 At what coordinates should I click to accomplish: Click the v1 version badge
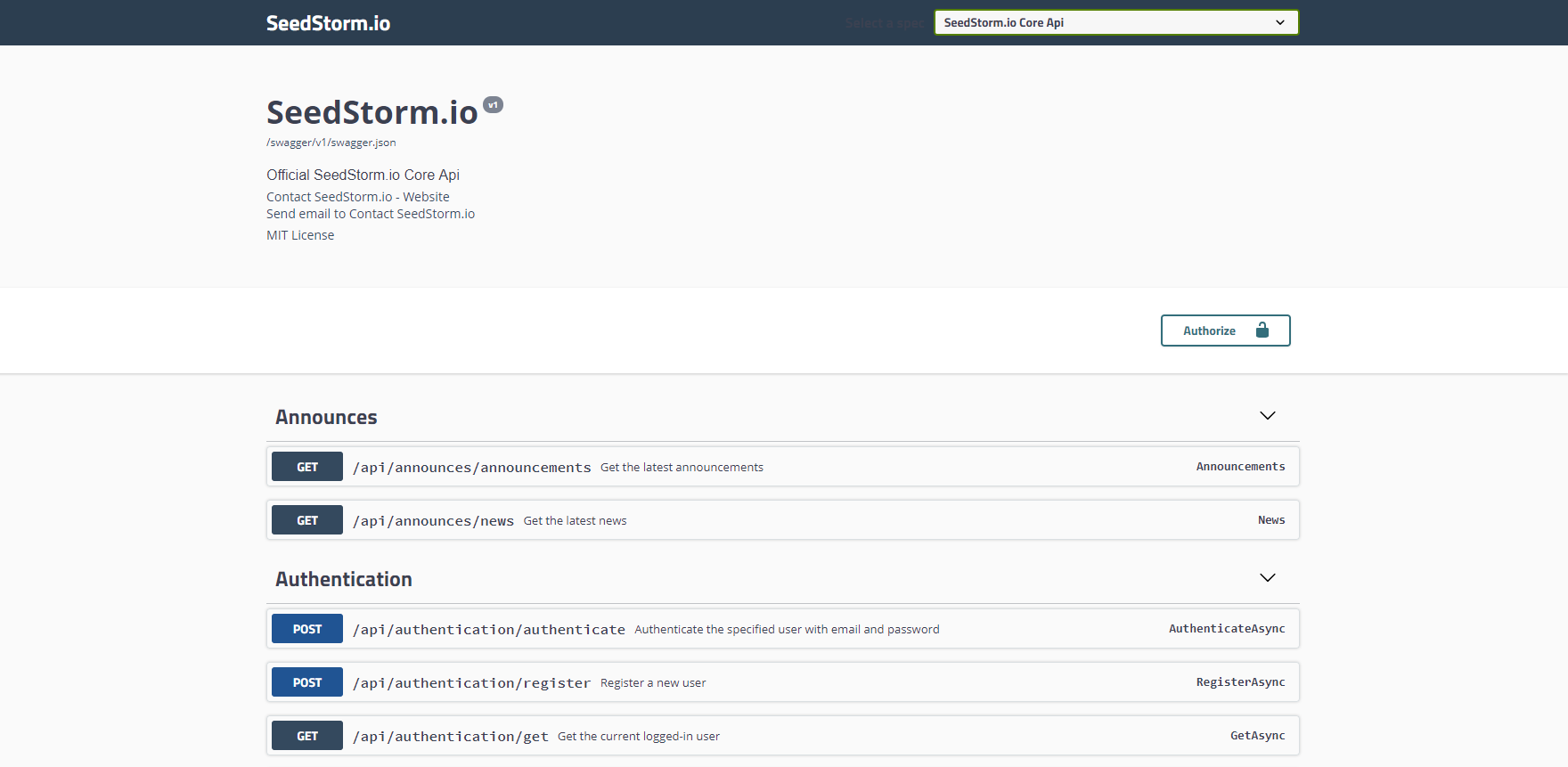(493, 105)
